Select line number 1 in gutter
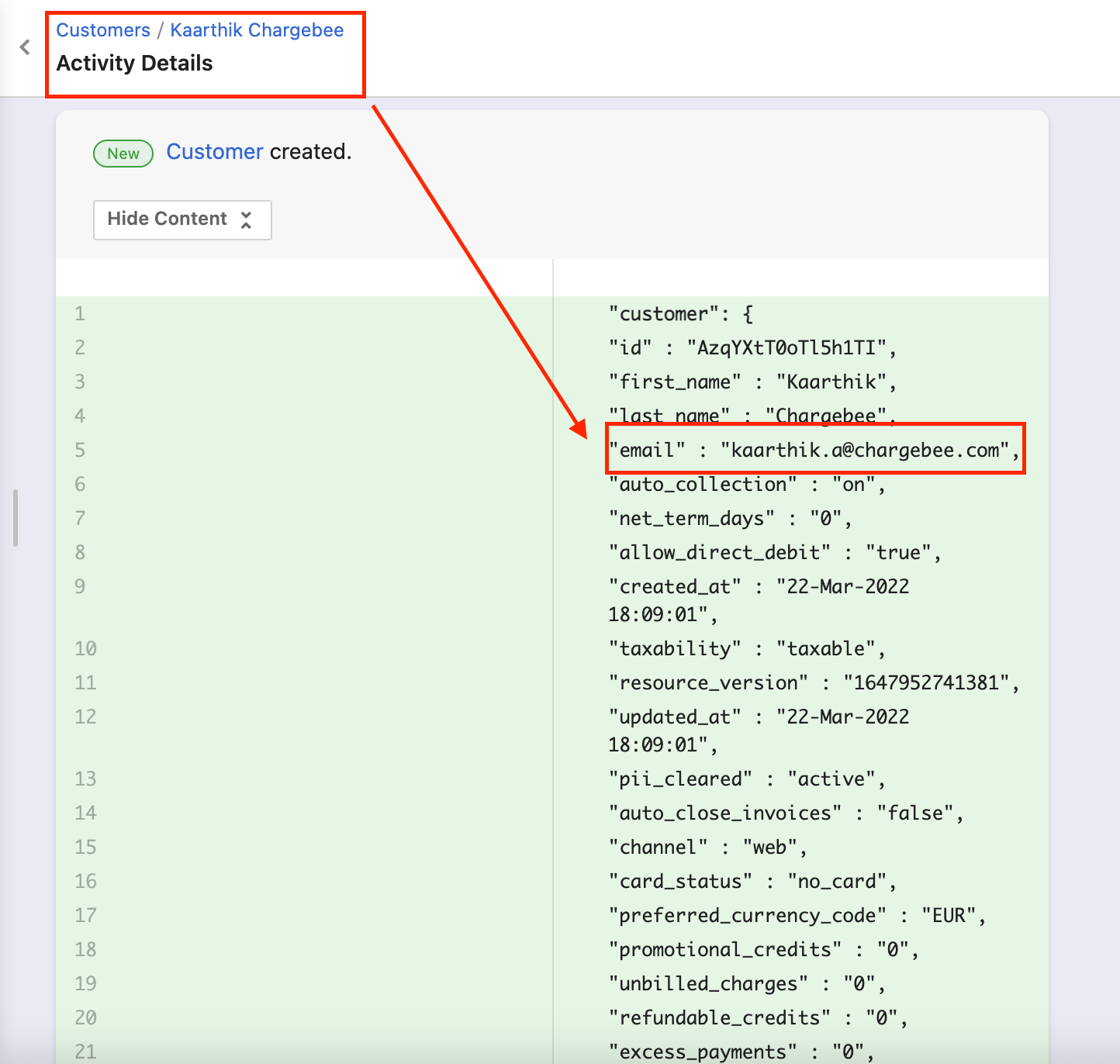Image resolution: width=1120 pixels, height=1064 pixels. click(80, 314)
